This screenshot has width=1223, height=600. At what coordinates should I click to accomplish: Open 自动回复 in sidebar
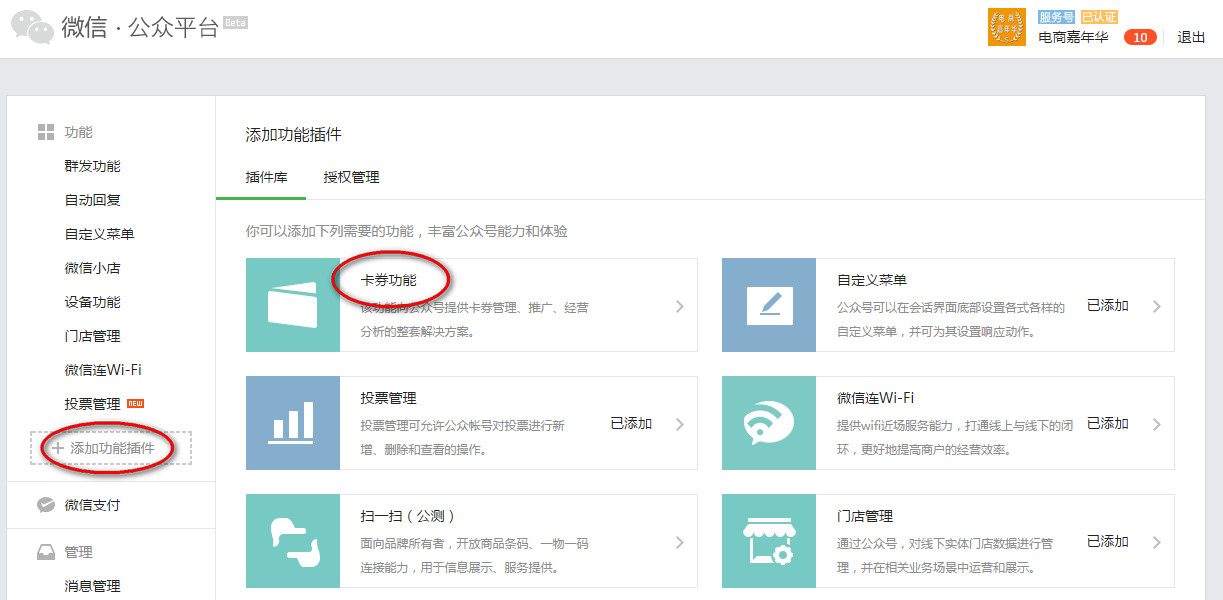click(93, 200)
